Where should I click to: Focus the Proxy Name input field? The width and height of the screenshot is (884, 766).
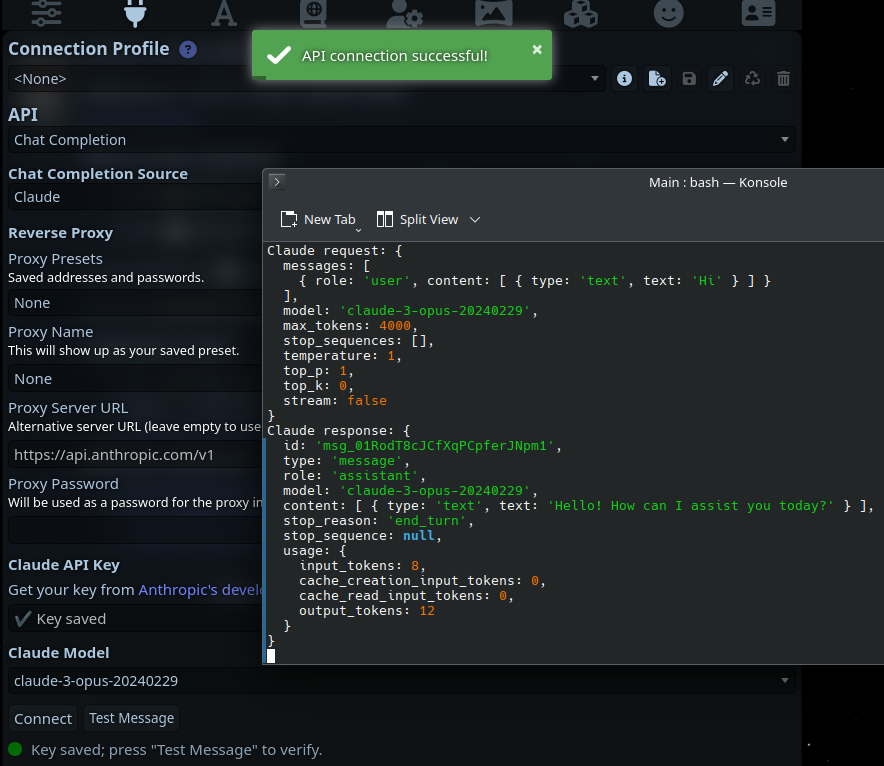pyautogui.click(x=135, y=379)
